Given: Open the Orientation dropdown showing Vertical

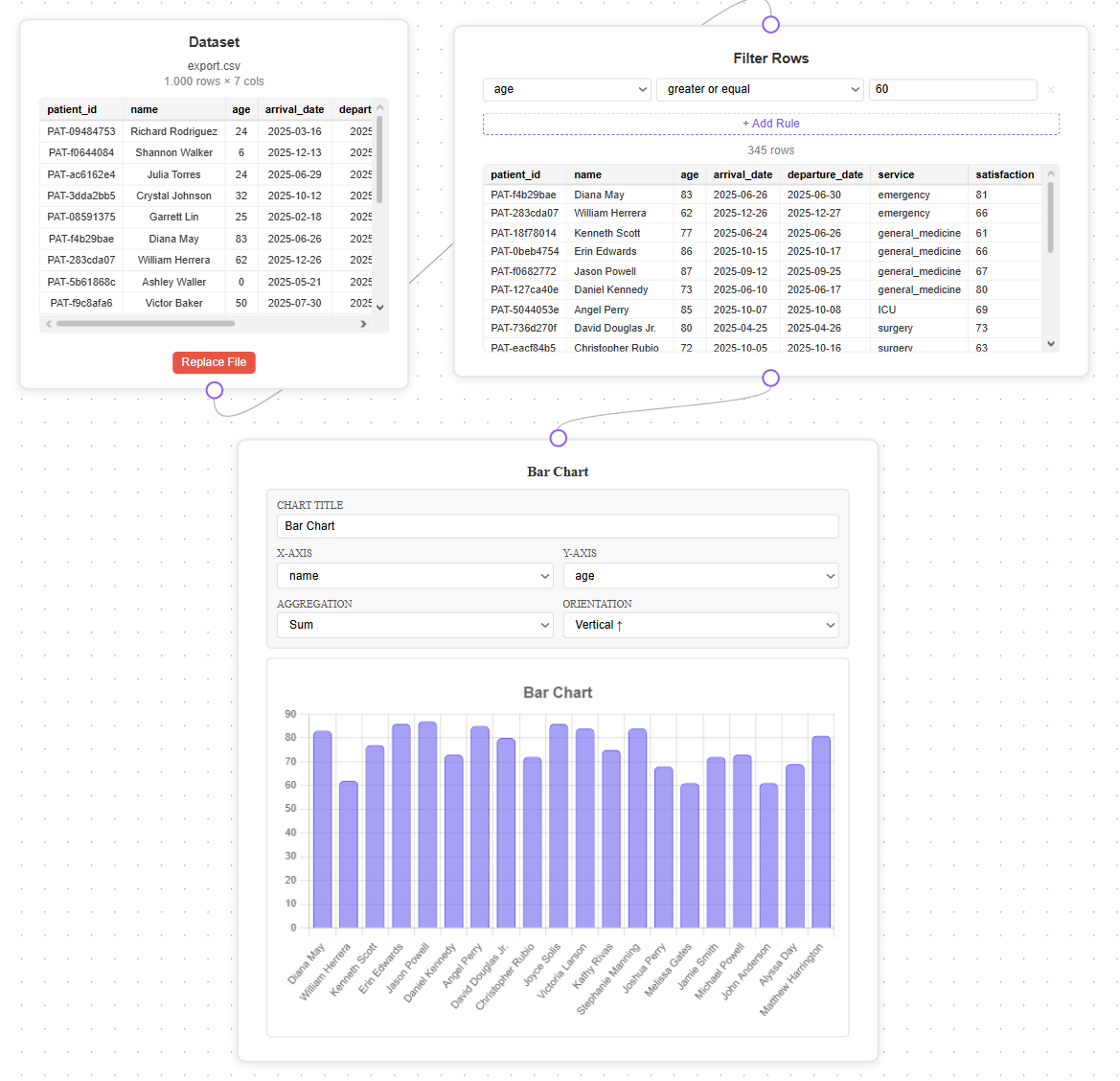Looking at the screenshot, I should point(700,624).
